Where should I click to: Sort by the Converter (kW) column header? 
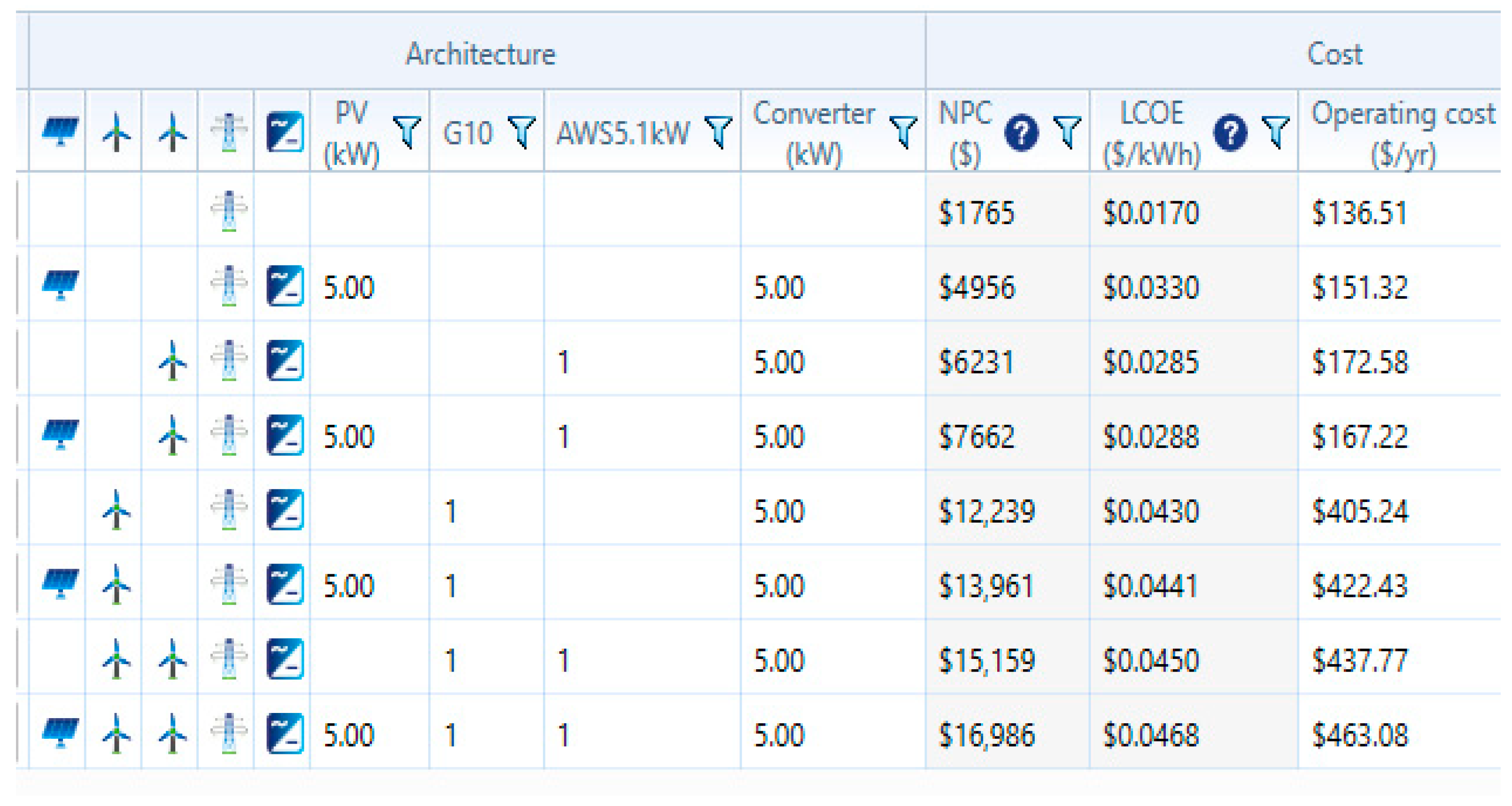click(814, 133)
